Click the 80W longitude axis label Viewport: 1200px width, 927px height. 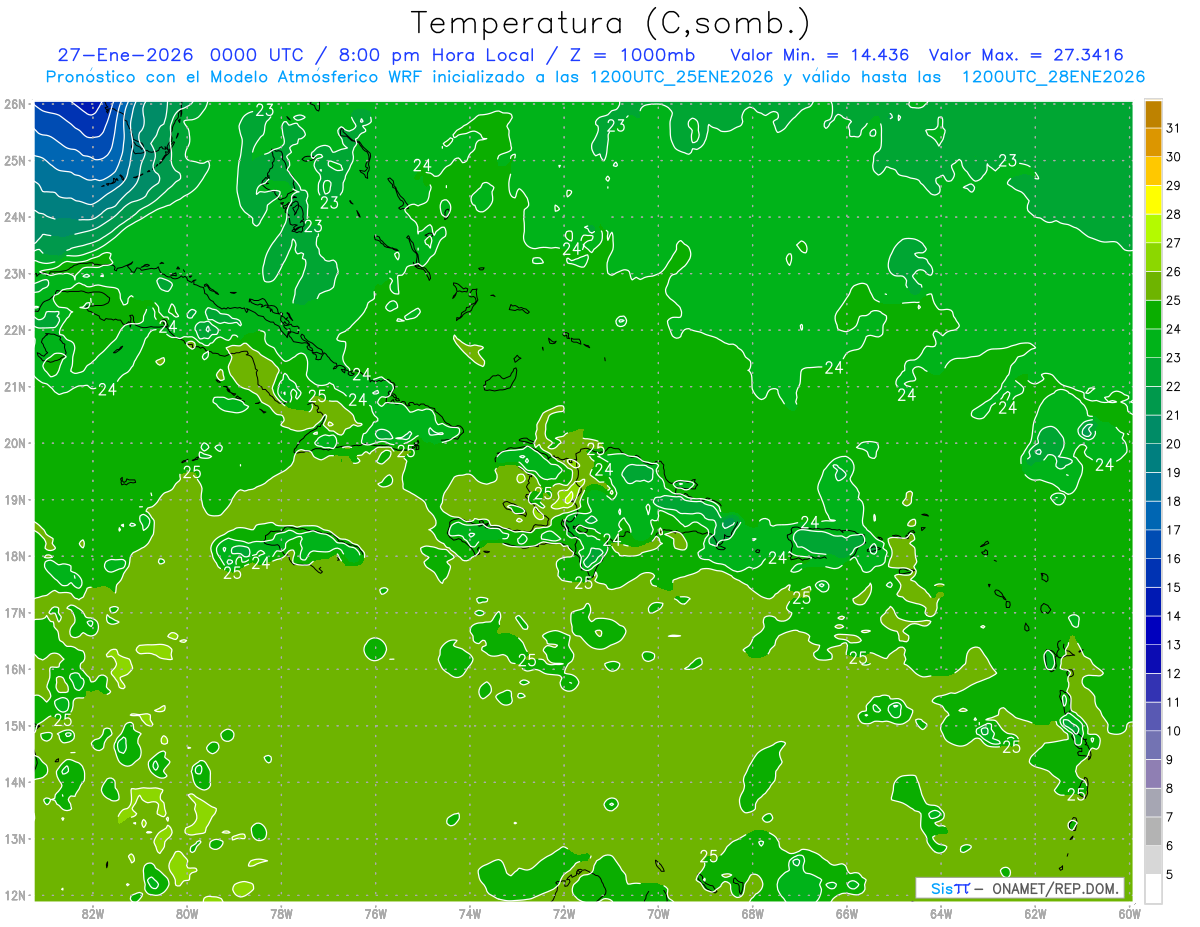pyautogui.click(x=187, y=913)
